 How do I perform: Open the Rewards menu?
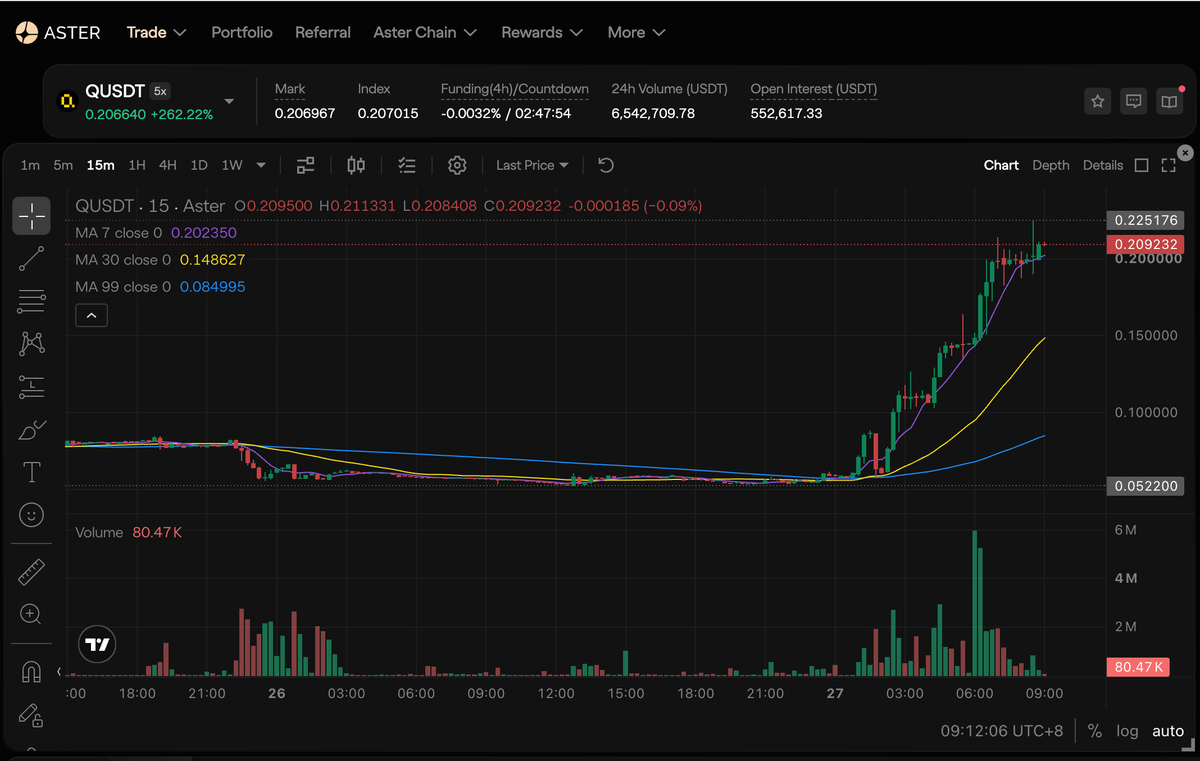542,32
